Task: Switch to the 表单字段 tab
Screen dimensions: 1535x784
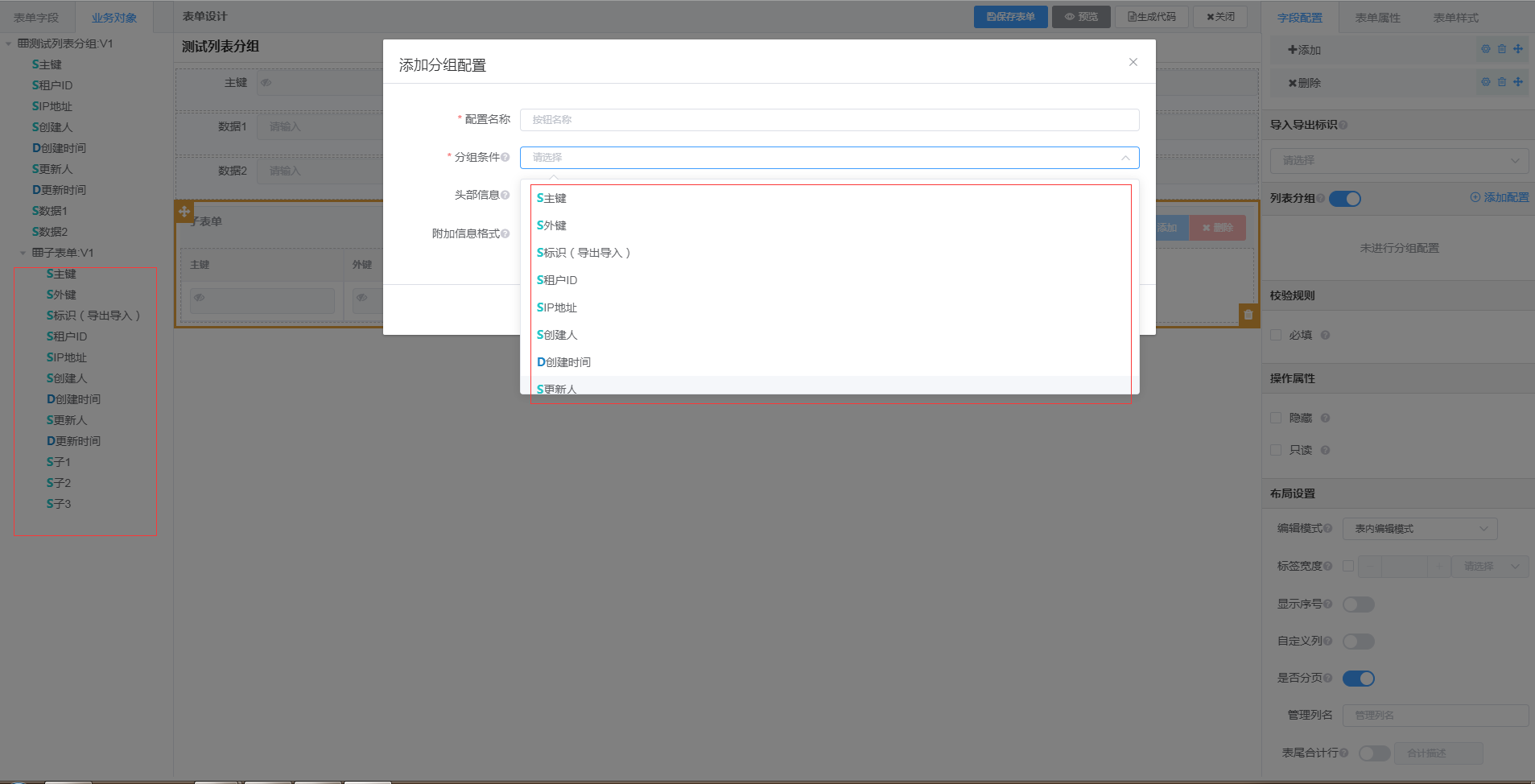Action: point(36,18)
